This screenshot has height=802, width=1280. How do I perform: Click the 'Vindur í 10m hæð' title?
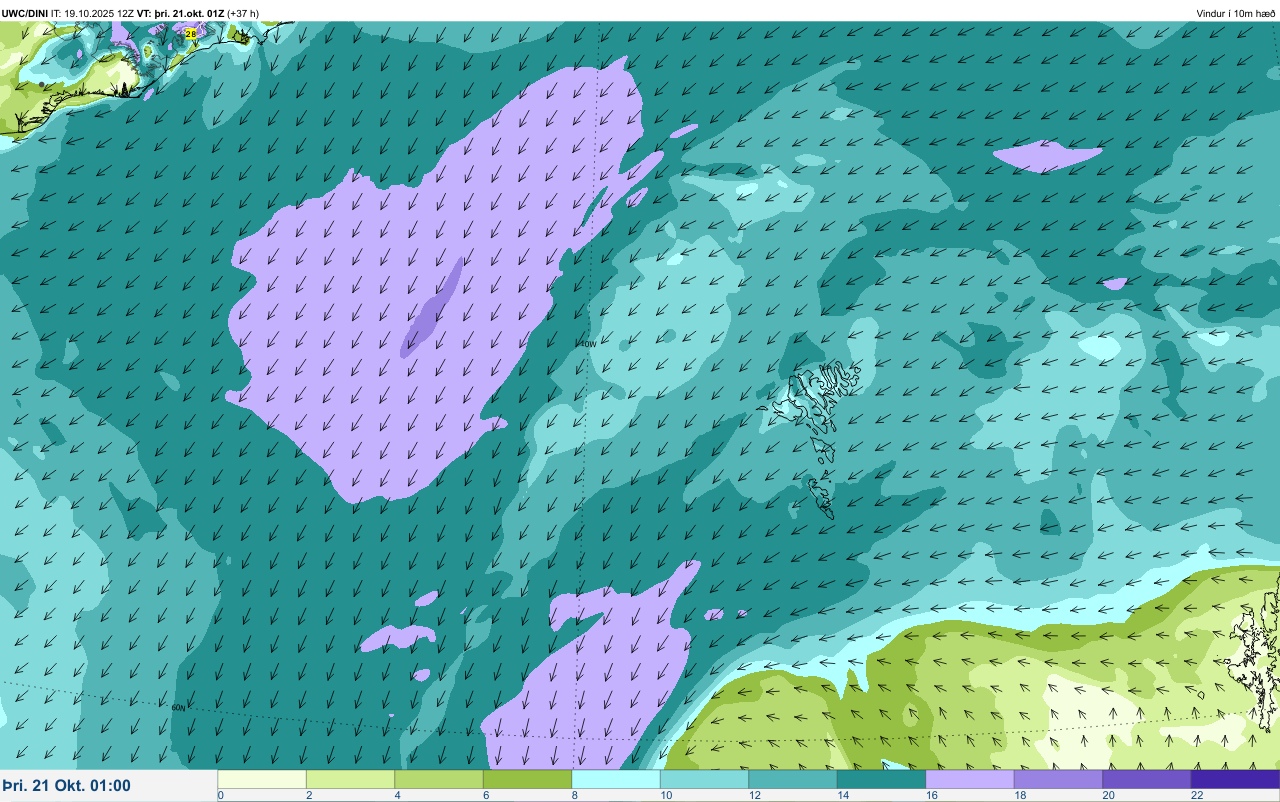coord(1236,13)
